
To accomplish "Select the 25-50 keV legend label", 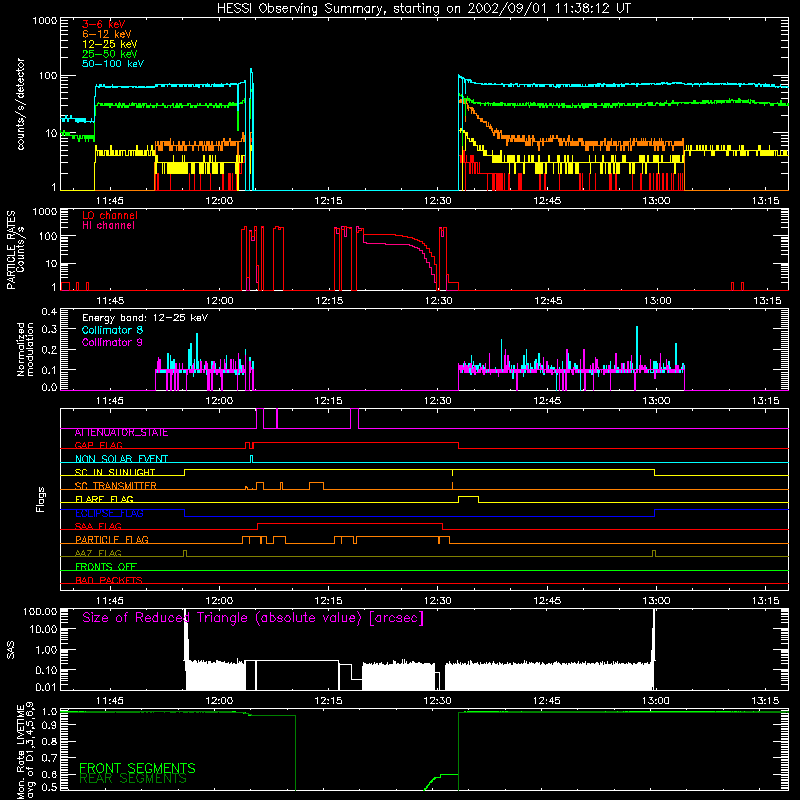I will pos(109,54).
